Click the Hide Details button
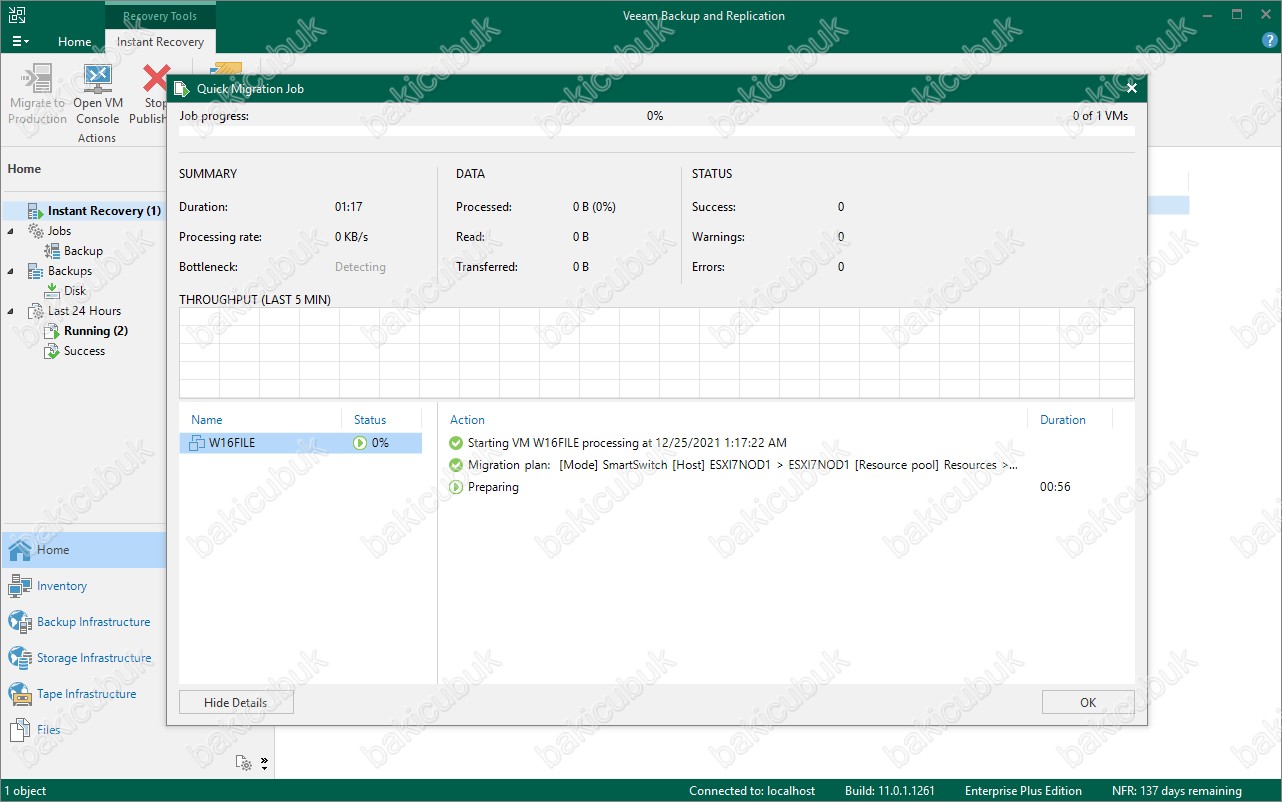 236,702
